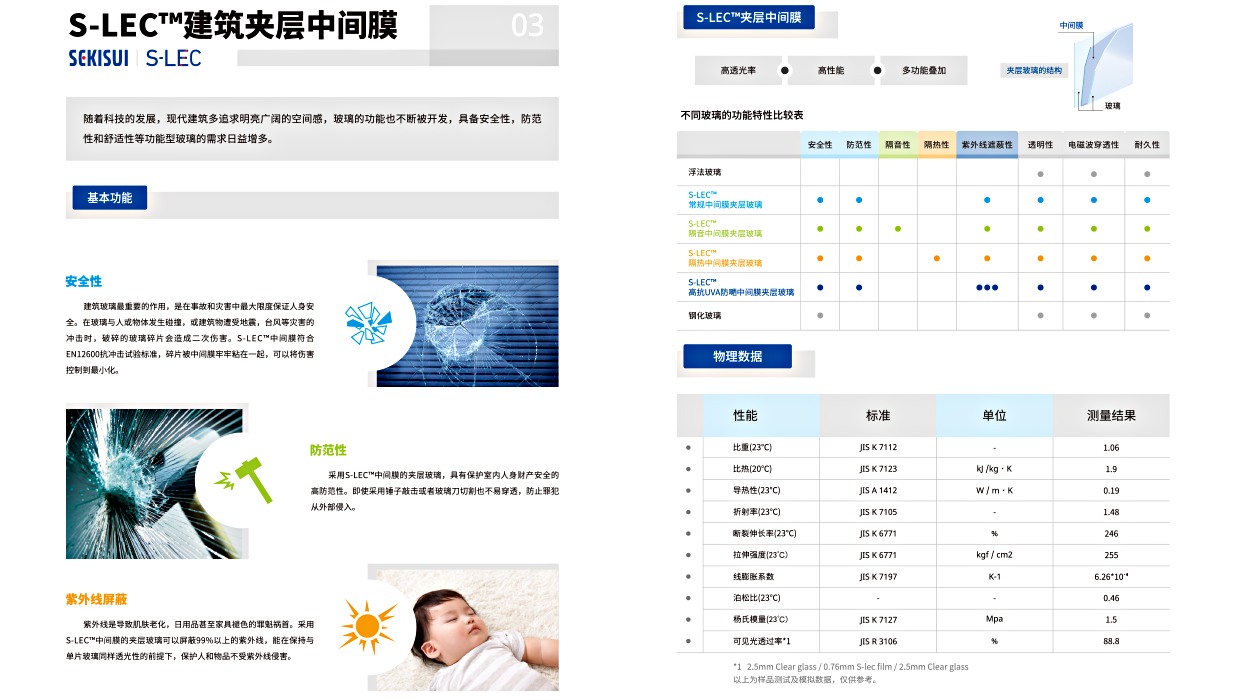Click the 不同玻璃的功能特性比较表 table title
The image size is (1260, 700).
click(x=742, y=115)
